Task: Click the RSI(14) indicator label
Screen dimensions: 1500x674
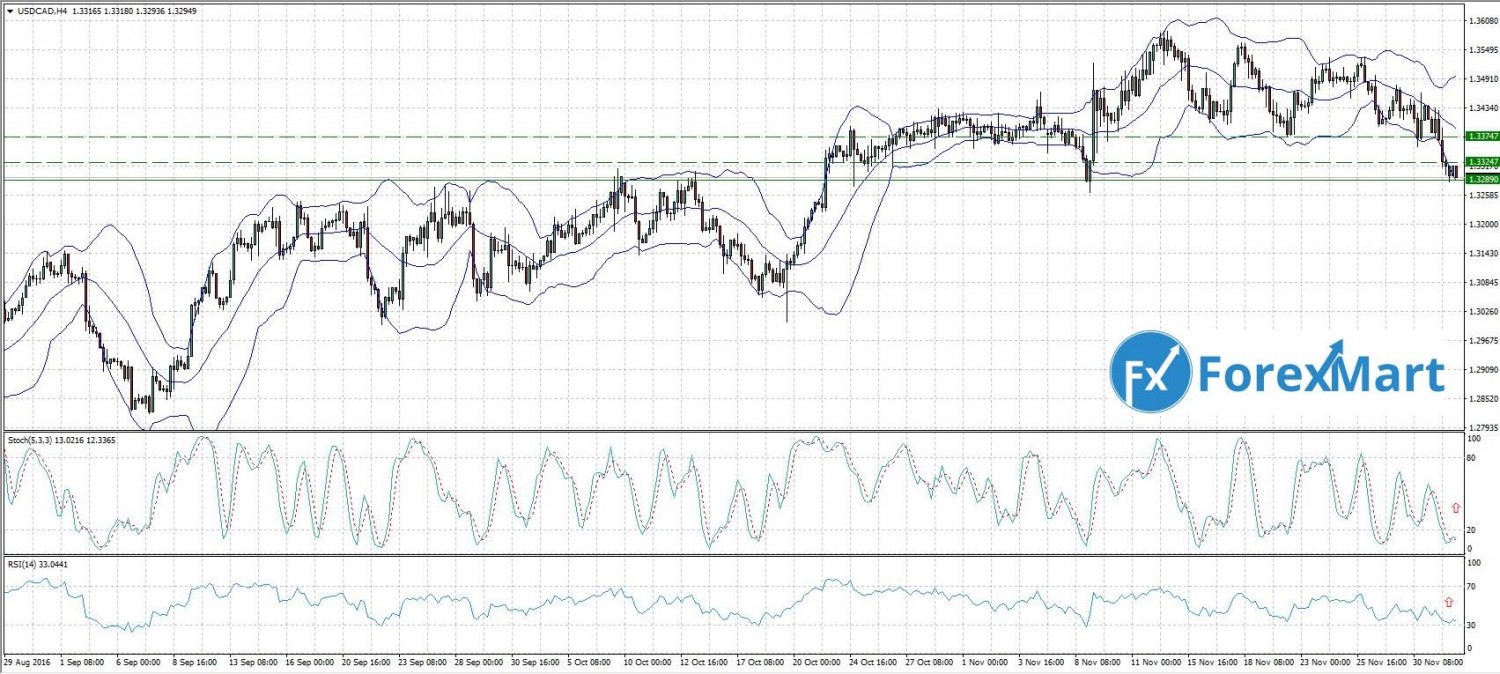Action: (21, 564)
